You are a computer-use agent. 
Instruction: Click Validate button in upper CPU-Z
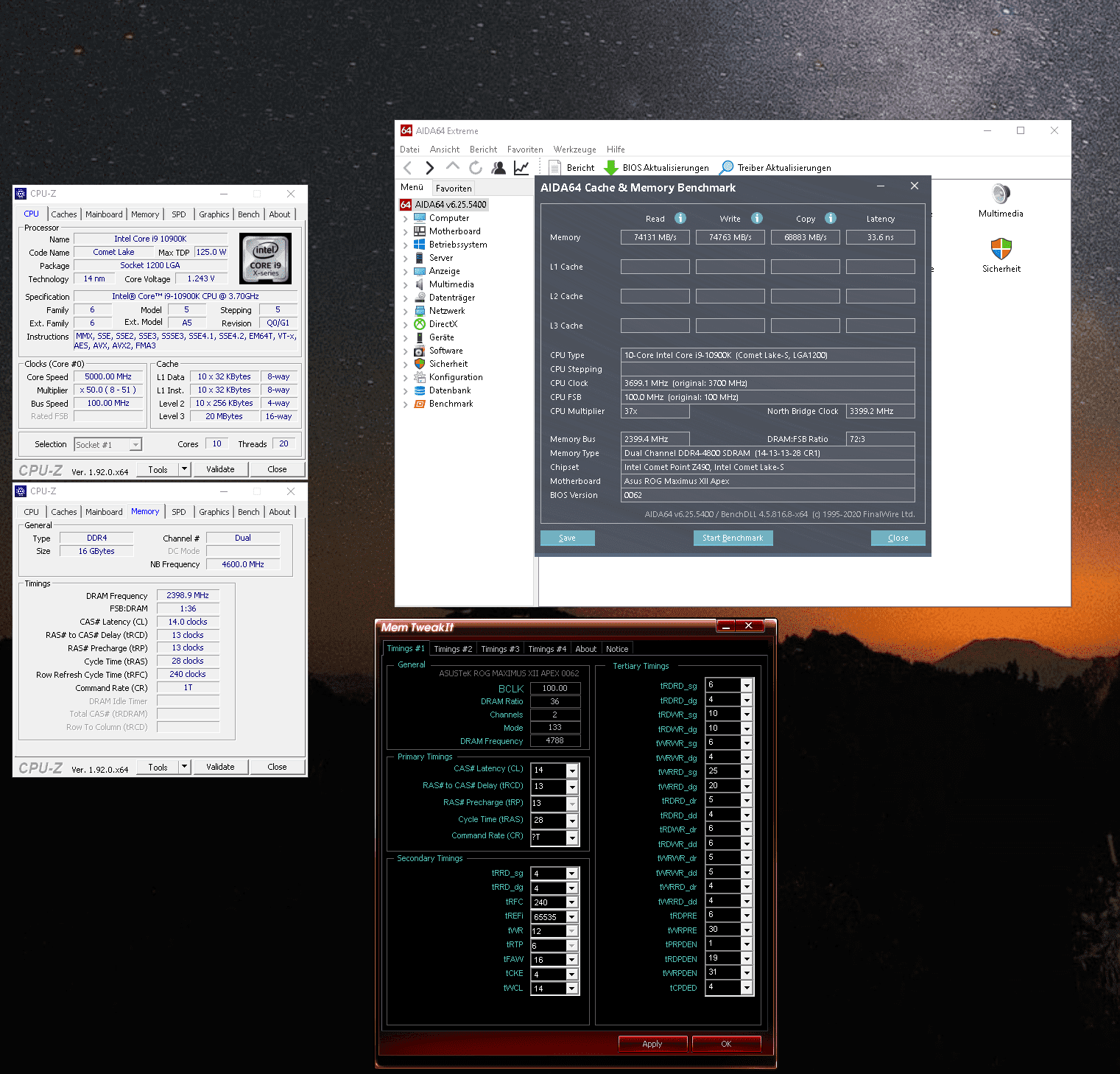[x=220, y=469]
